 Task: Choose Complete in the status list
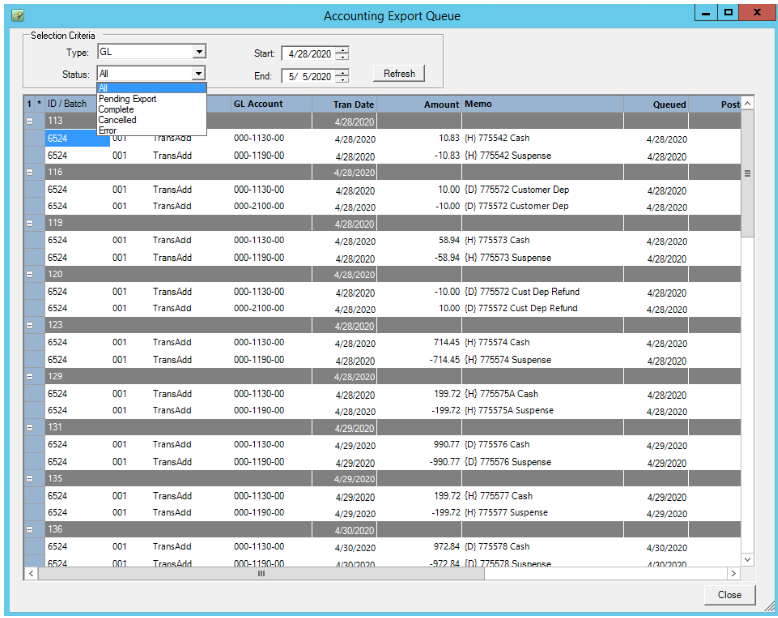coord(116,110)
